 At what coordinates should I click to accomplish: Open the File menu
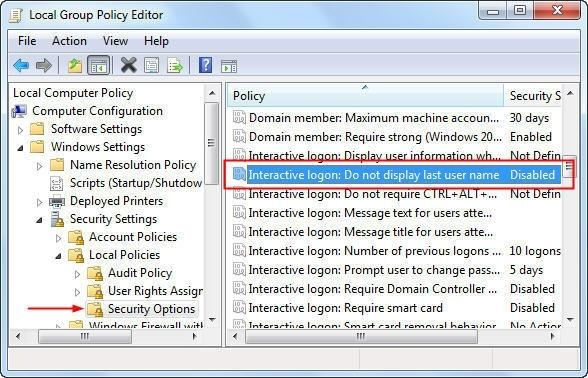[x=27, y=40]
